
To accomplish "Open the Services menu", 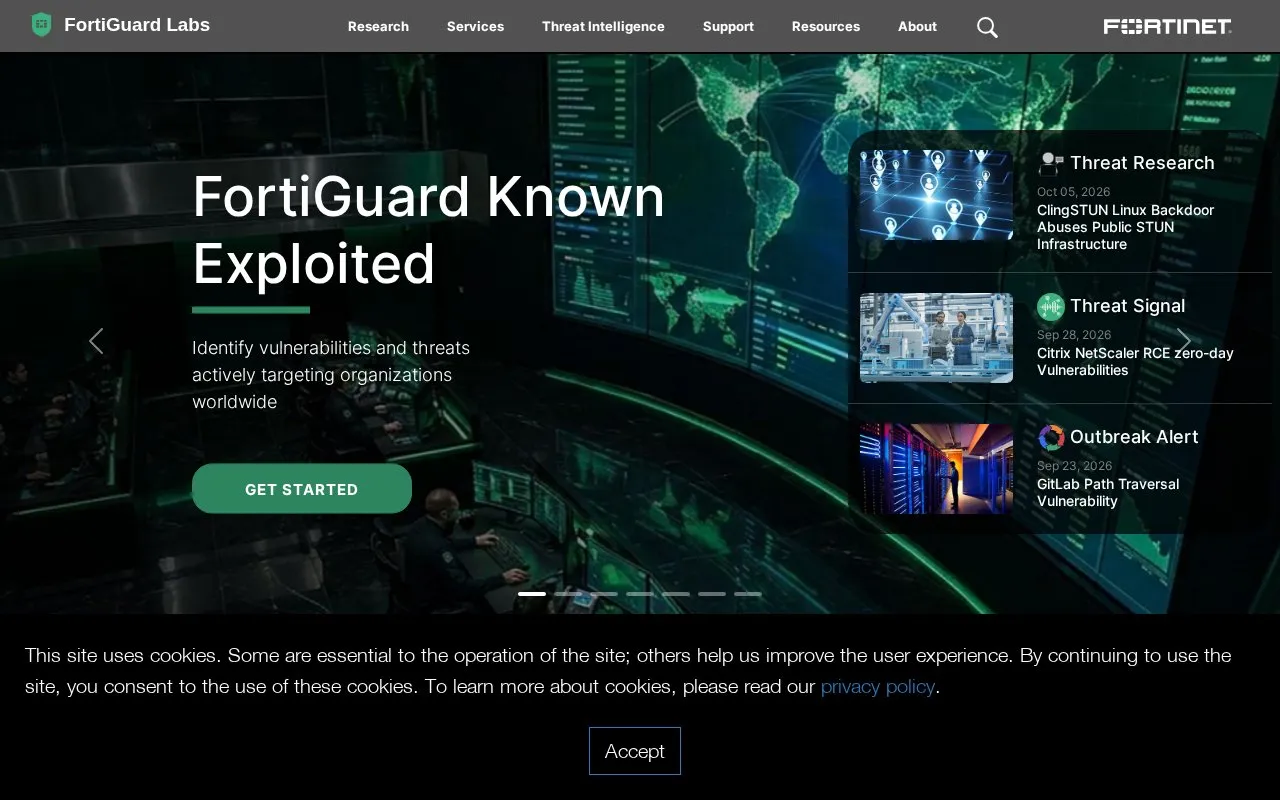I will click(475, 27).
